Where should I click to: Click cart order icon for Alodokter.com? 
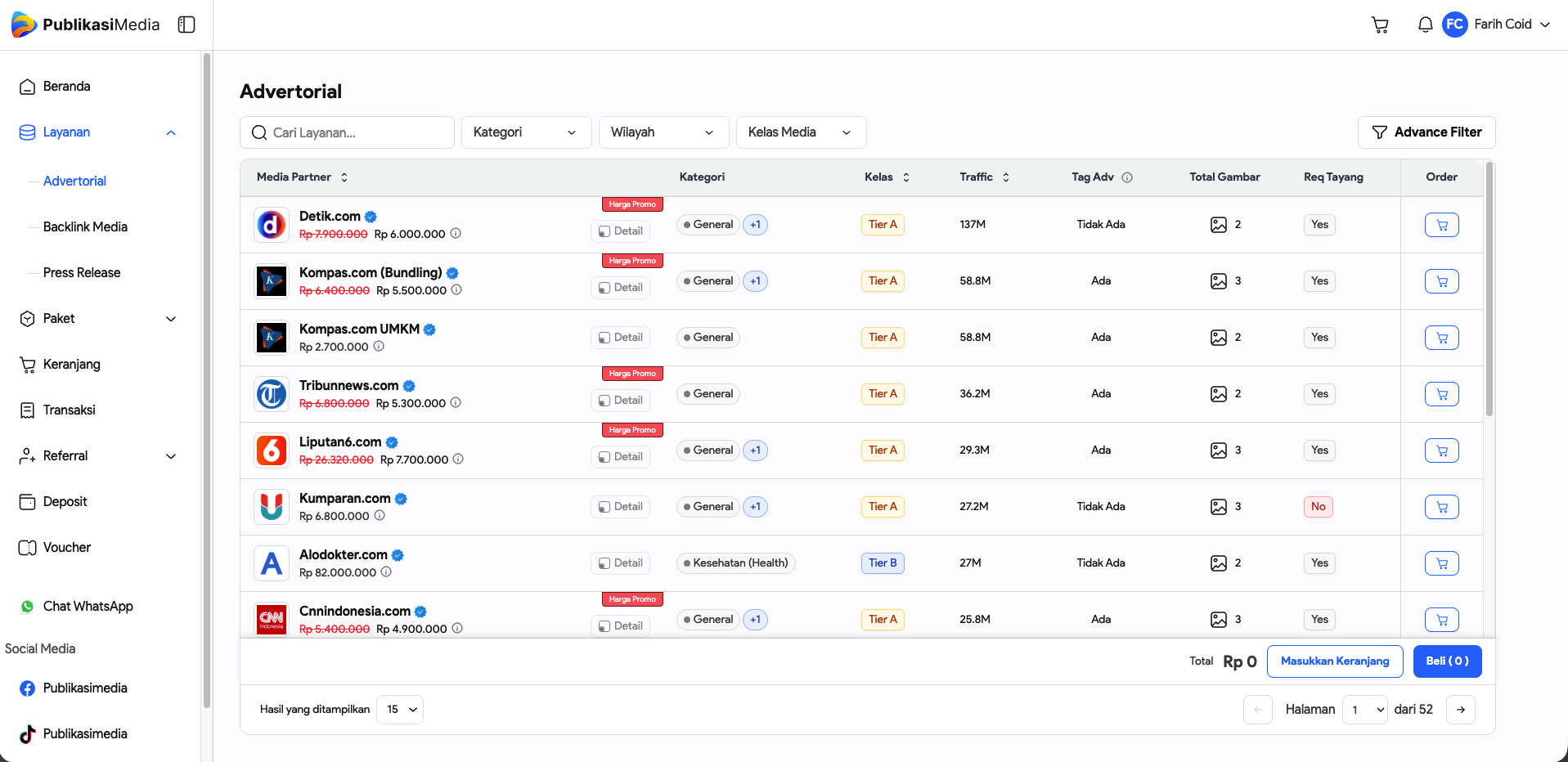pos(1441,563)
